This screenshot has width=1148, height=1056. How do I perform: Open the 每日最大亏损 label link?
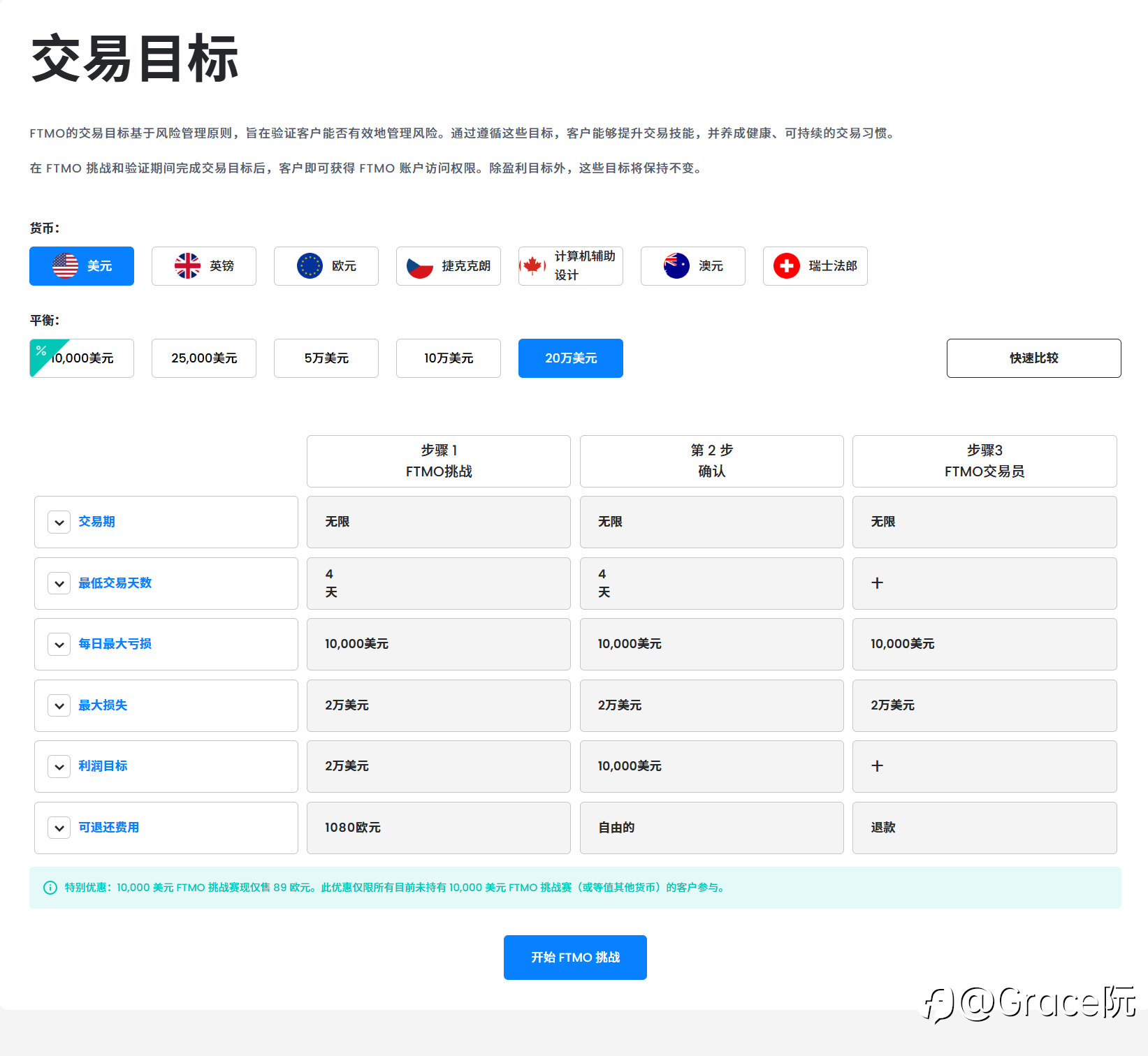(x=115, y=644)
